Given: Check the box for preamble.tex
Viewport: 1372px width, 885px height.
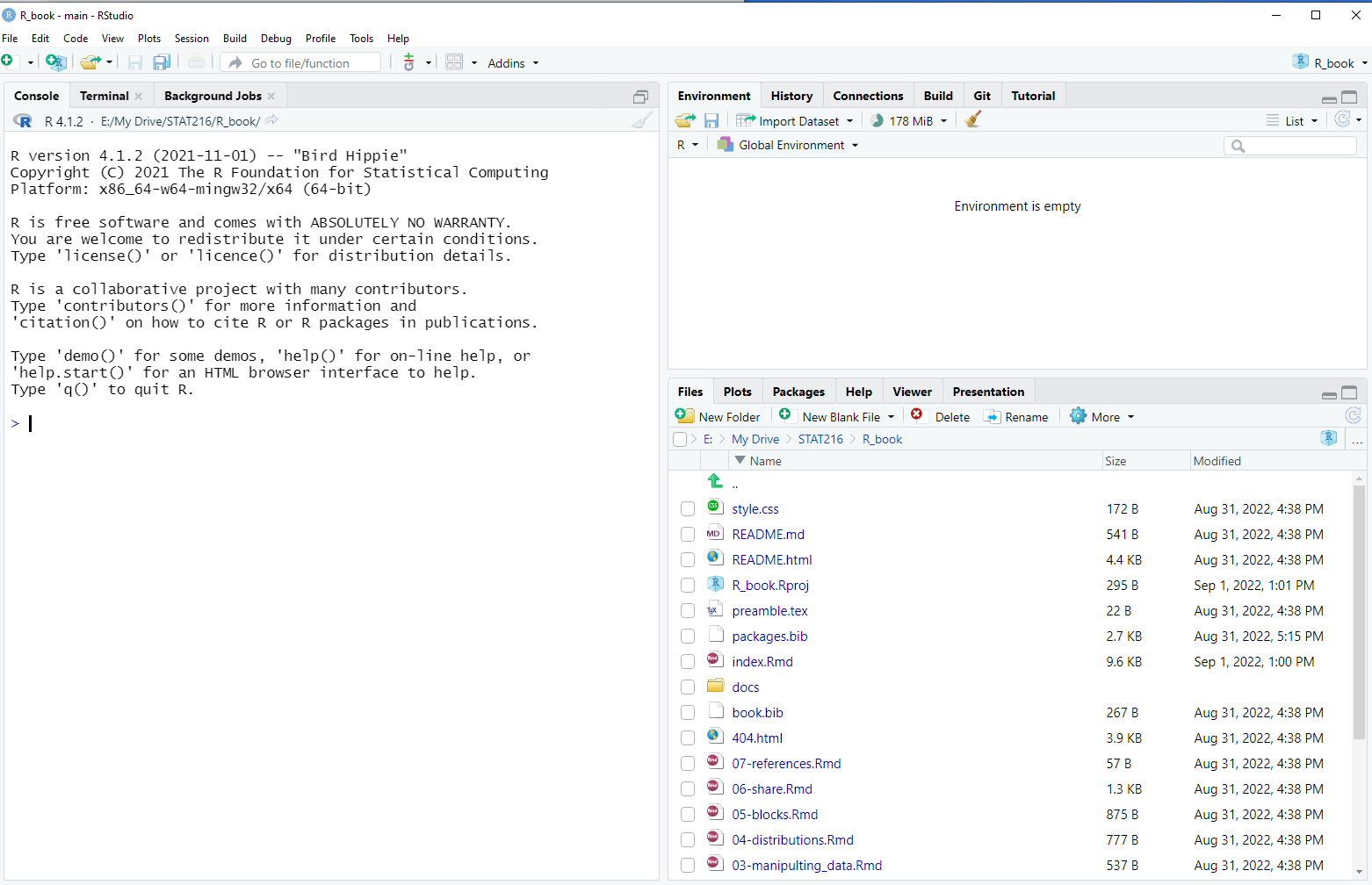Looking at the screenshot, I should click(688, 611).
